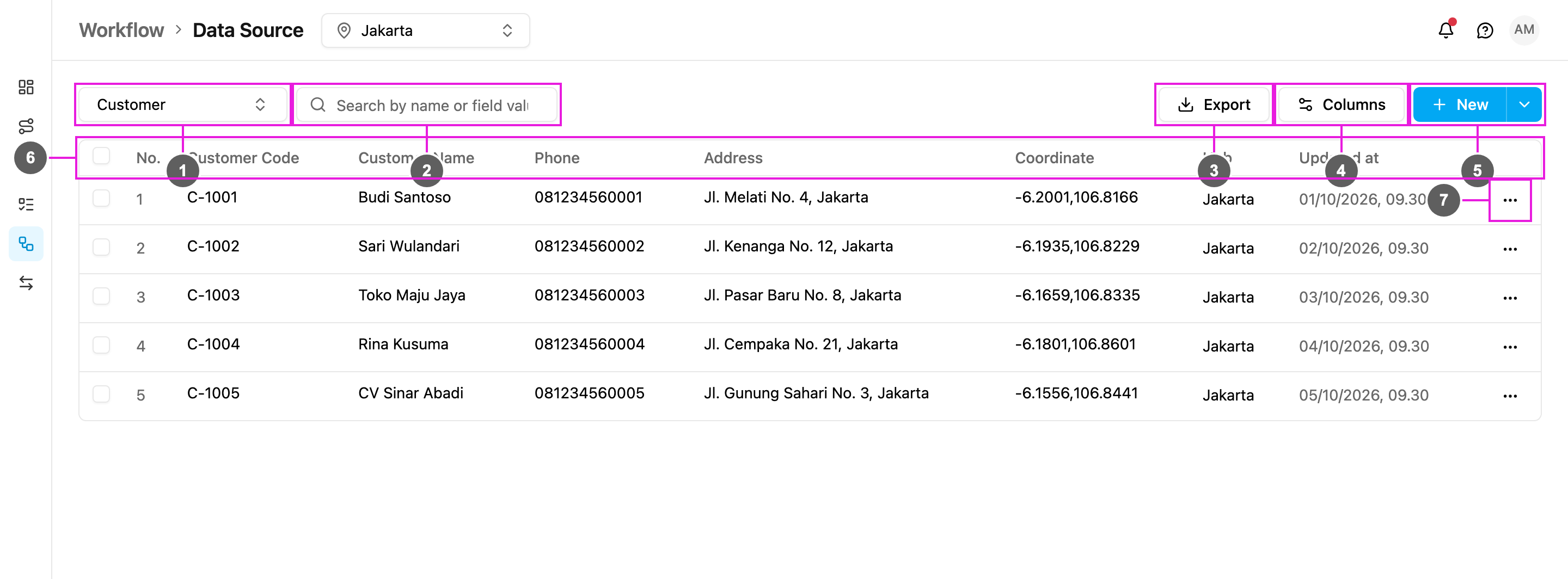Open row actions for Rina Kusuma
The height and width of the screenshot is (579, 1568).
pyautogui.click(x=1510, y=347)
